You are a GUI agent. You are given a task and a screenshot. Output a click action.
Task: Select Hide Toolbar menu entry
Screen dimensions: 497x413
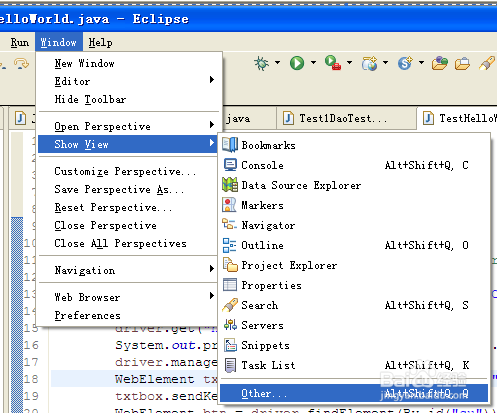pos(90,99)
